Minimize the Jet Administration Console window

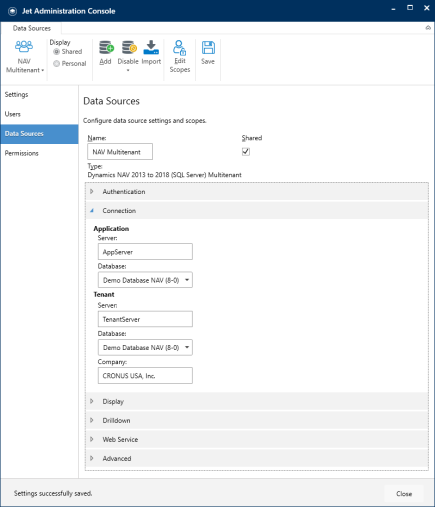tap(393, 9)
